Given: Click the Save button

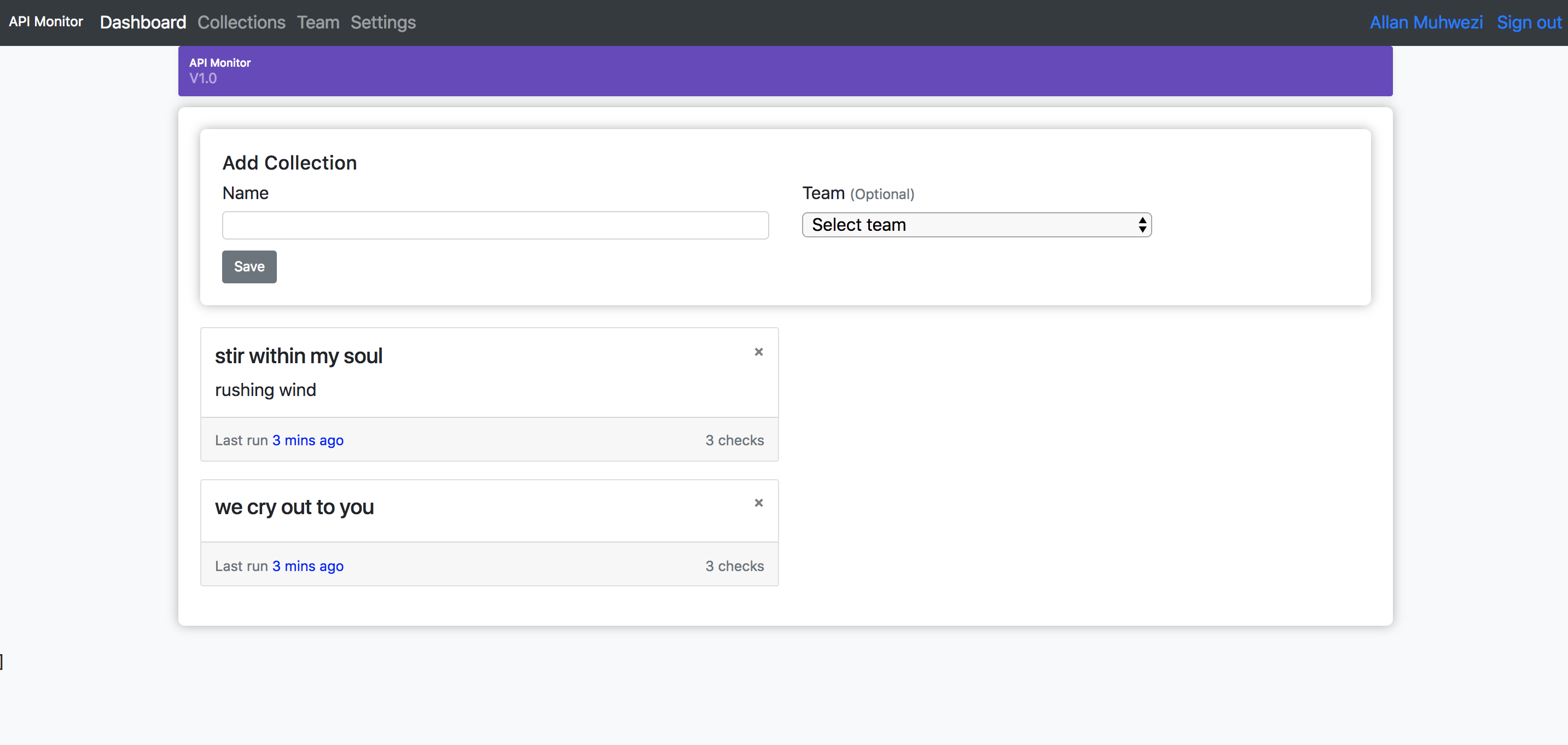Looking at the screenshot, I should point(249,266).
